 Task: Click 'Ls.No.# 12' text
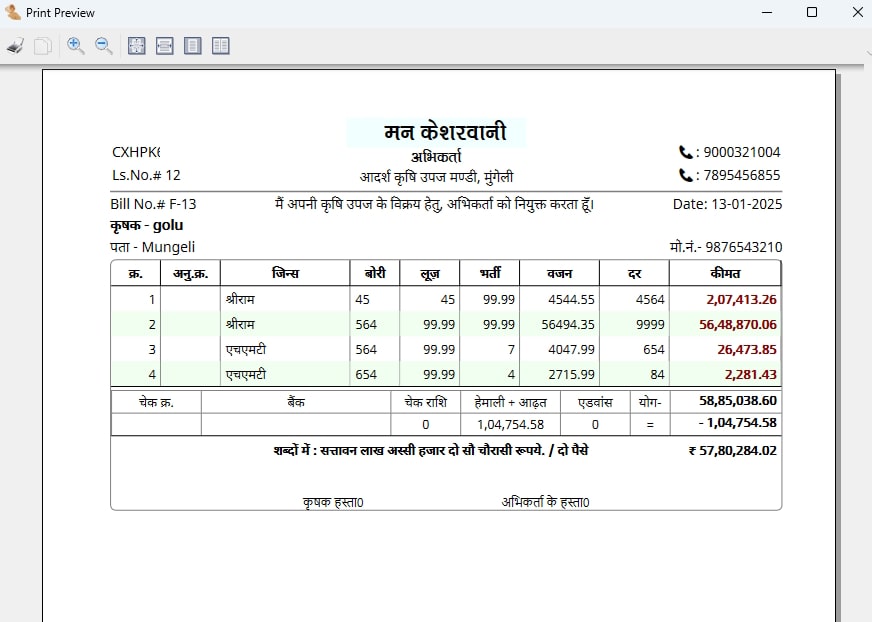146,175
